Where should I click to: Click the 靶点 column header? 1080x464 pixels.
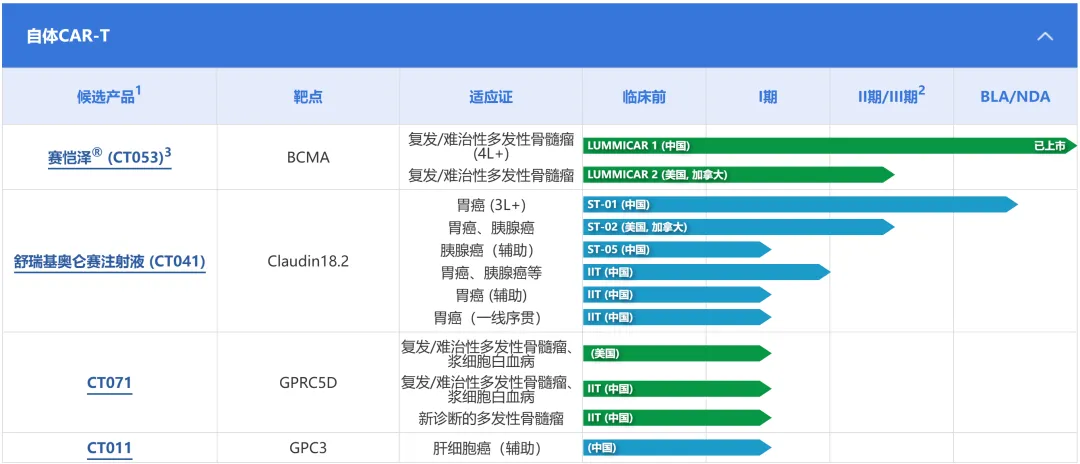click(308, 96)
